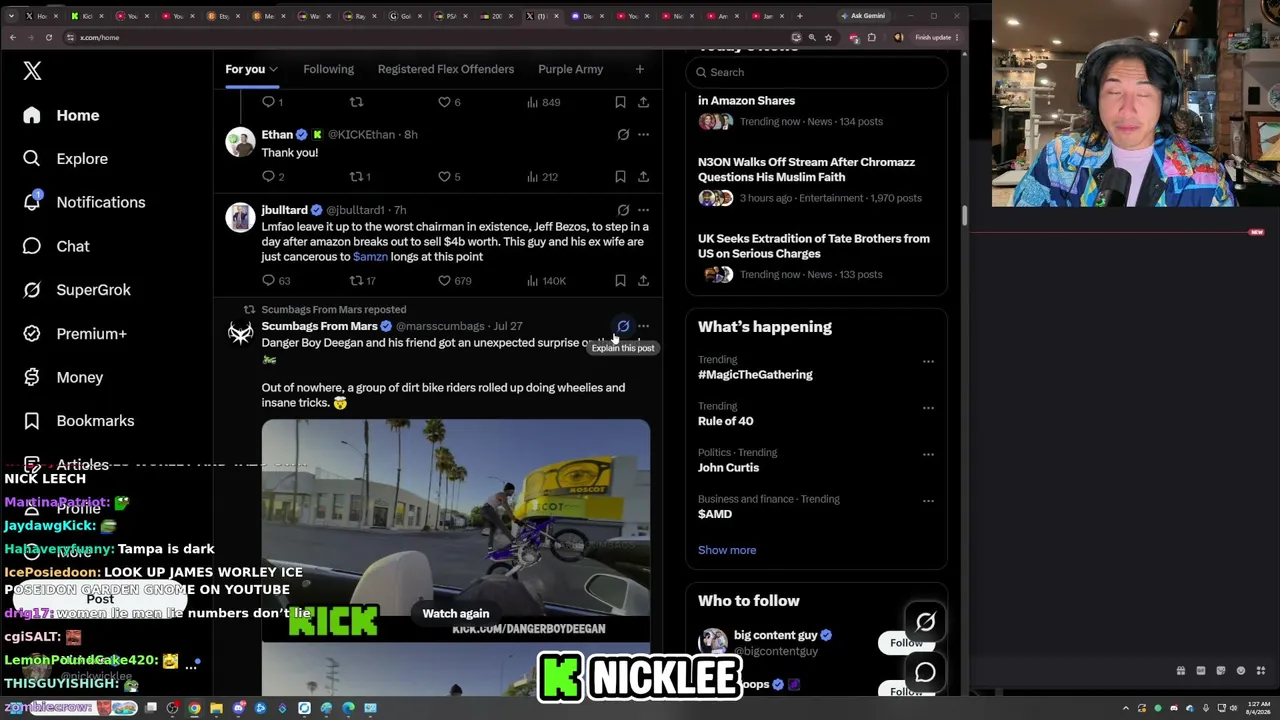
Task: Bookmark Ethan's Thank you post
Action: pyautogui.click(x=620, y=177)
